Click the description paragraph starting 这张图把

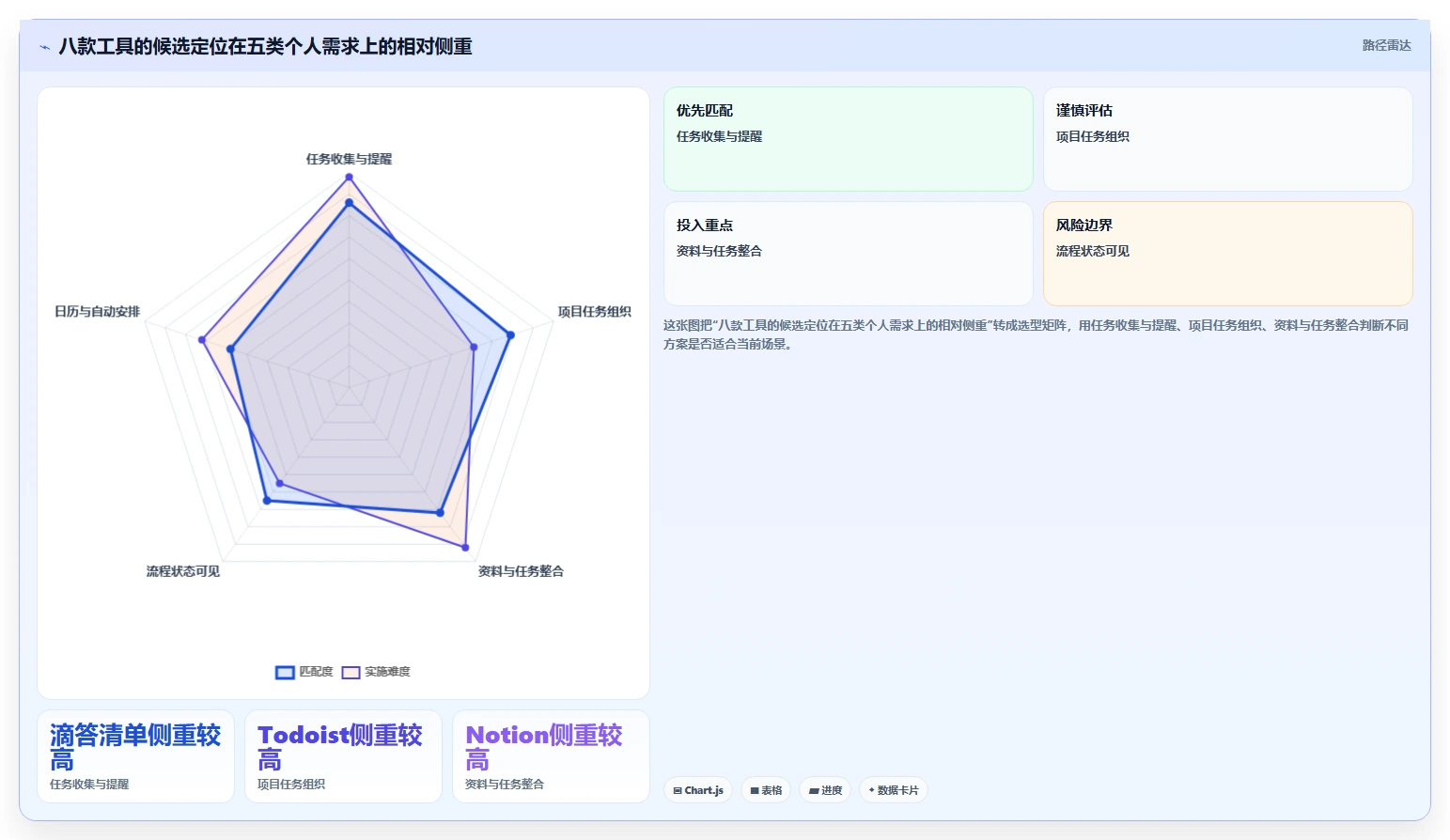1036,334
